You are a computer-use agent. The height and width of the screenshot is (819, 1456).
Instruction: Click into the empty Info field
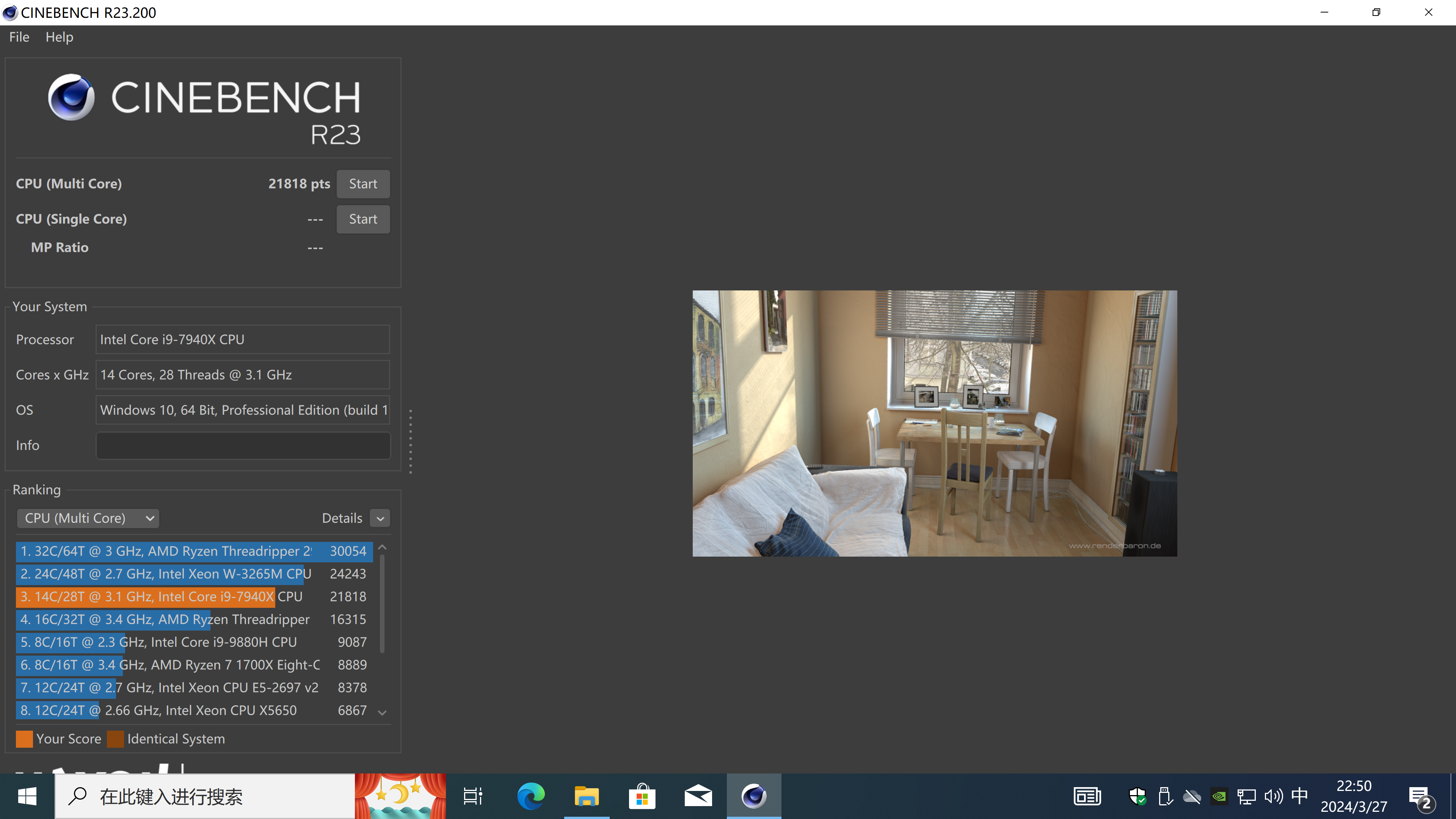tap(243, 446)
